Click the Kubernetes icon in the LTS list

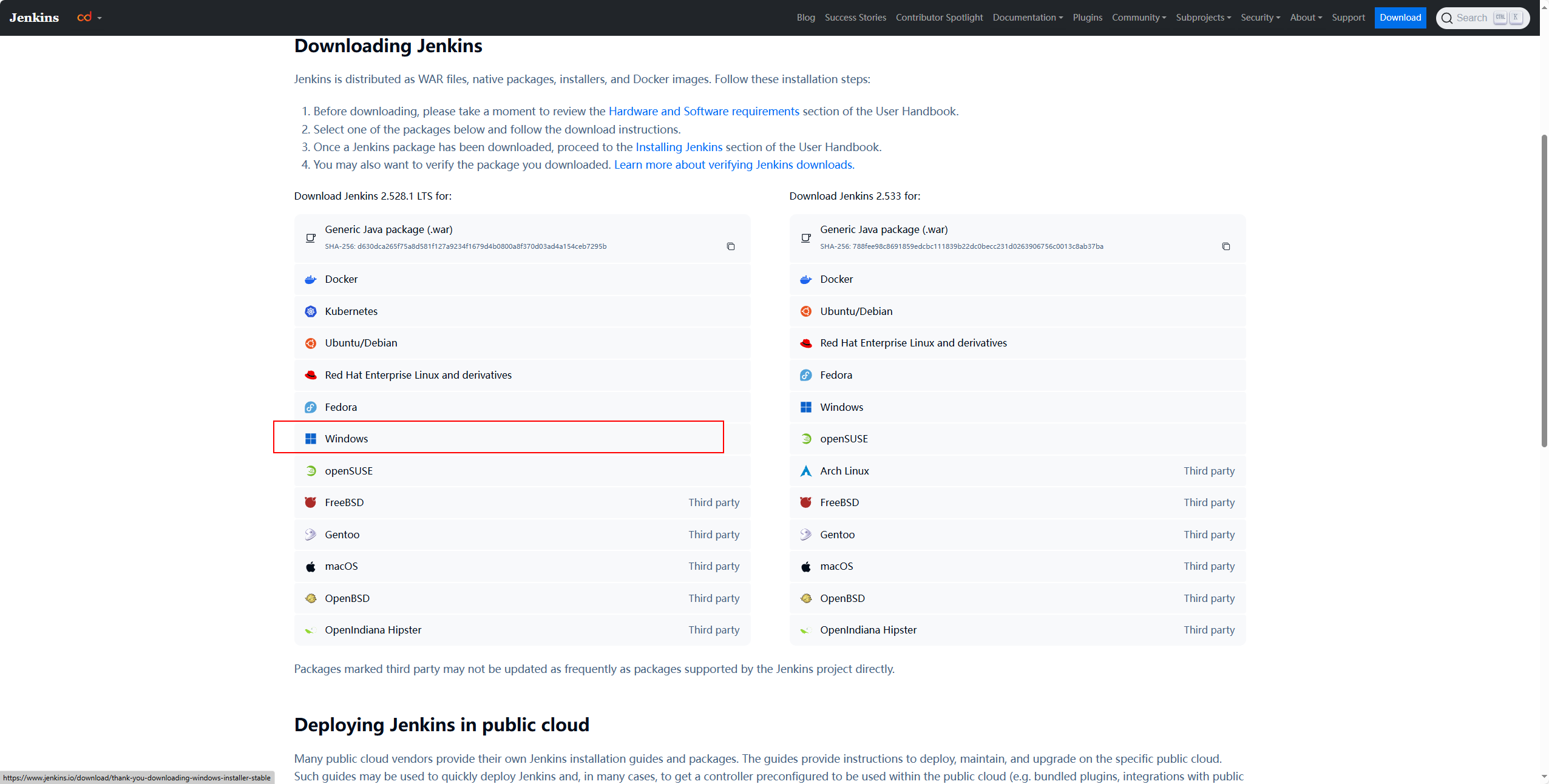click(x=311, y=311)
